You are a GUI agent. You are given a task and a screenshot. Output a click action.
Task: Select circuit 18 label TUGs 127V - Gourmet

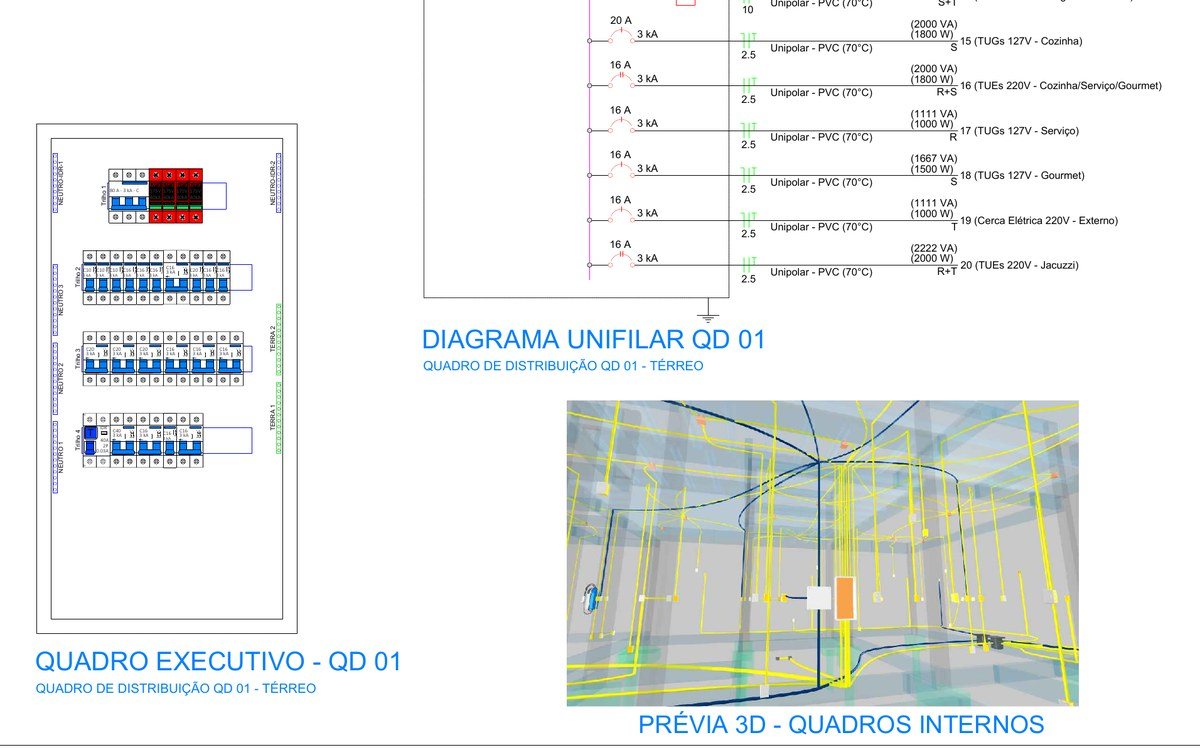tap(1021, 176)
